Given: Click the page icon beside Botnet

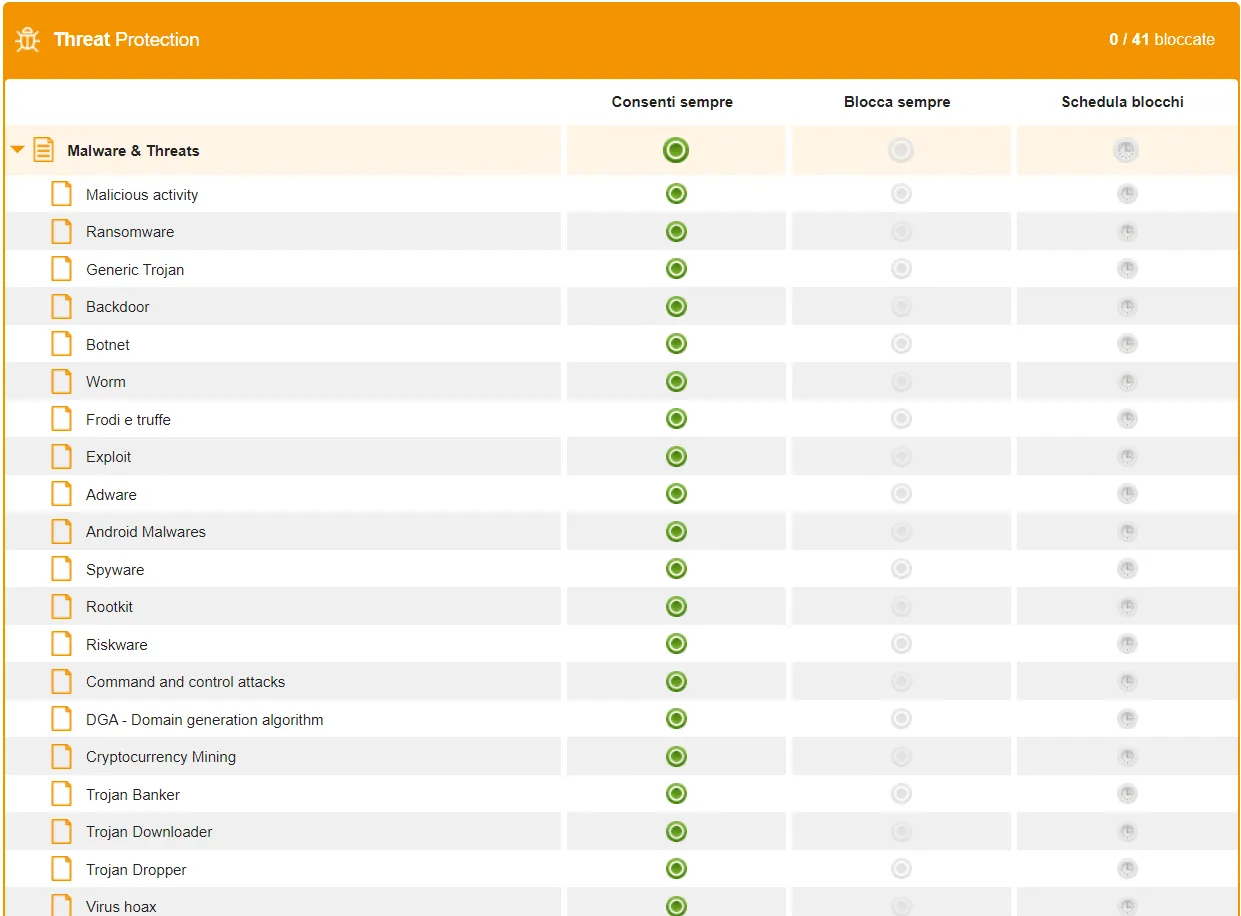Looking at the screenshot, I should click(62, 344).
